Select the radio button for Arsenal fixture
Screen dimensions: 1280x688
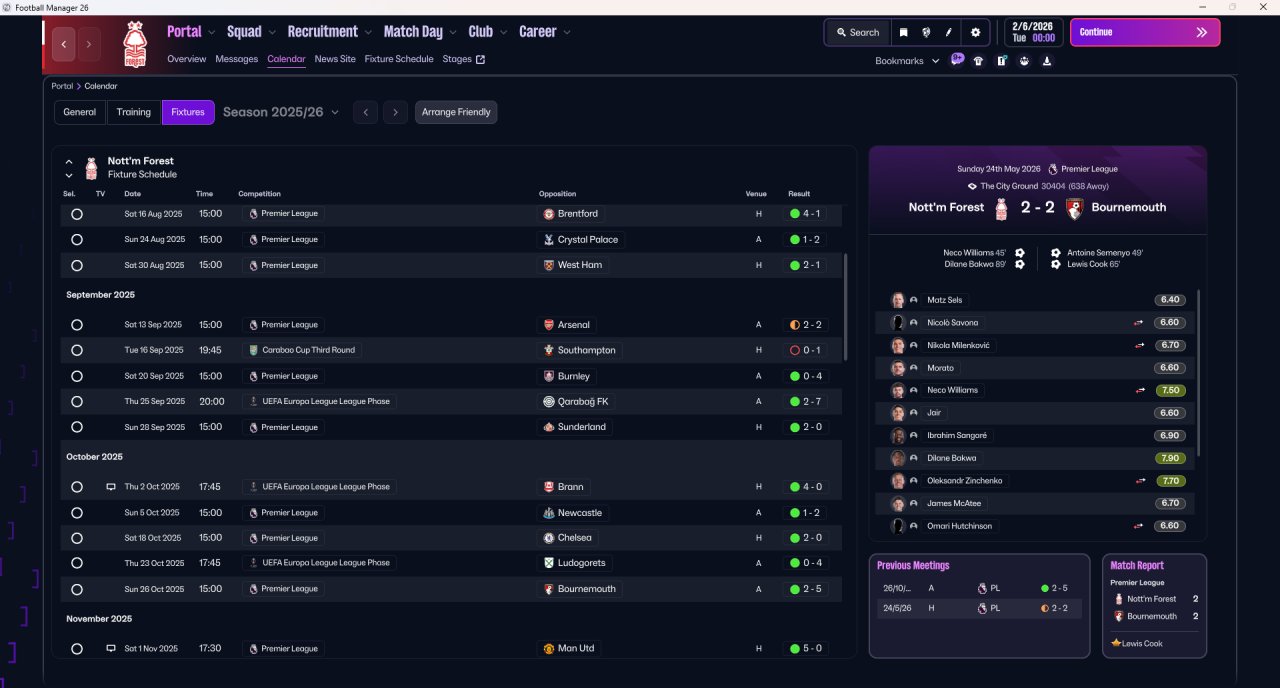coord(77,325)
